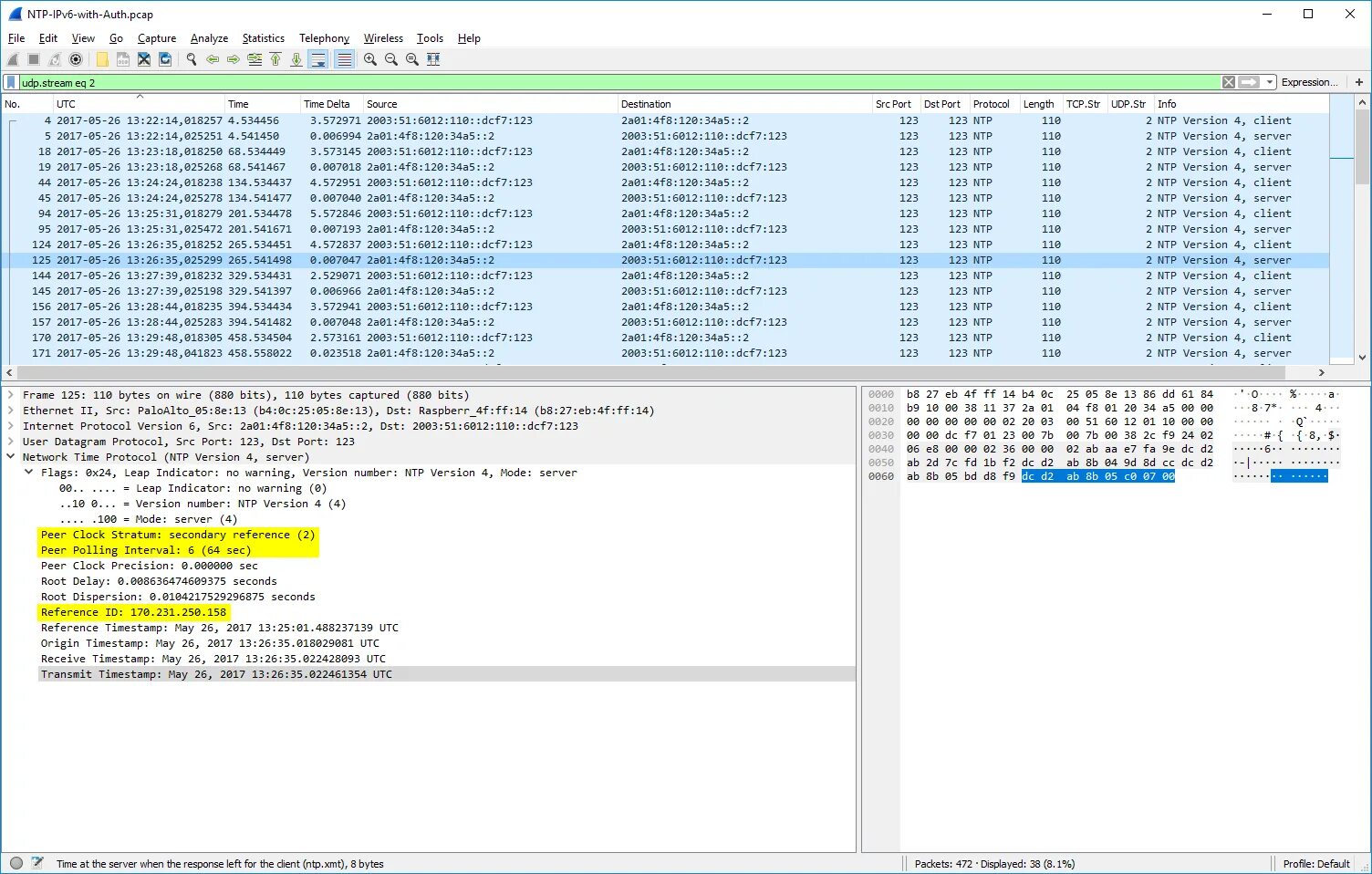The height and width of the screenshot is (874, 1372).
Task: Open display filter history dropdown arrow
Action: click(x=1269, y=82)
